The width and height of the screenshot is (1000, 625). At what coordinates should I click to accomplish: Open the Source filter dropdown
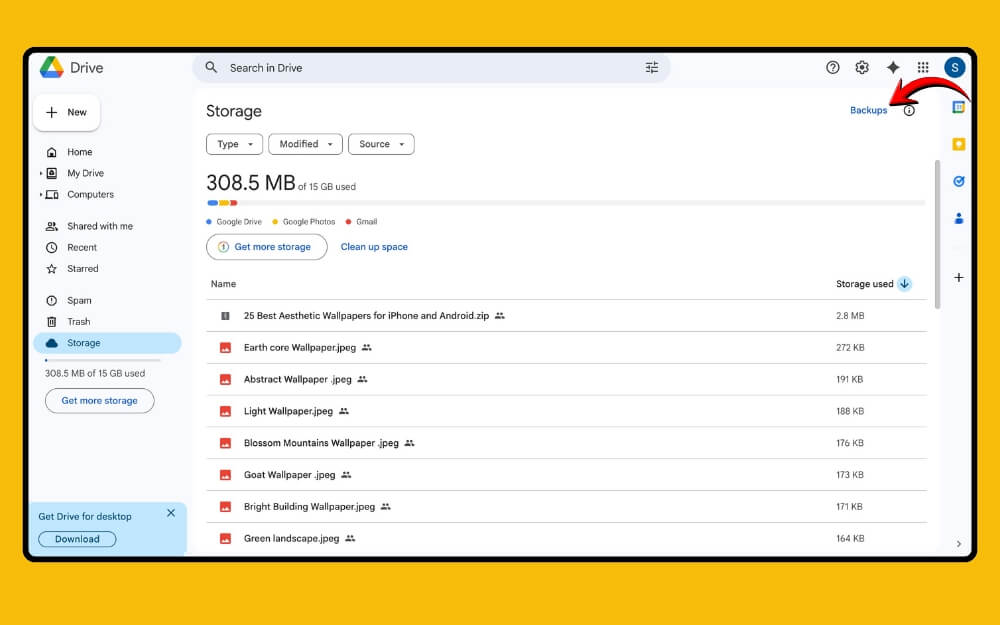pos(381,144)
